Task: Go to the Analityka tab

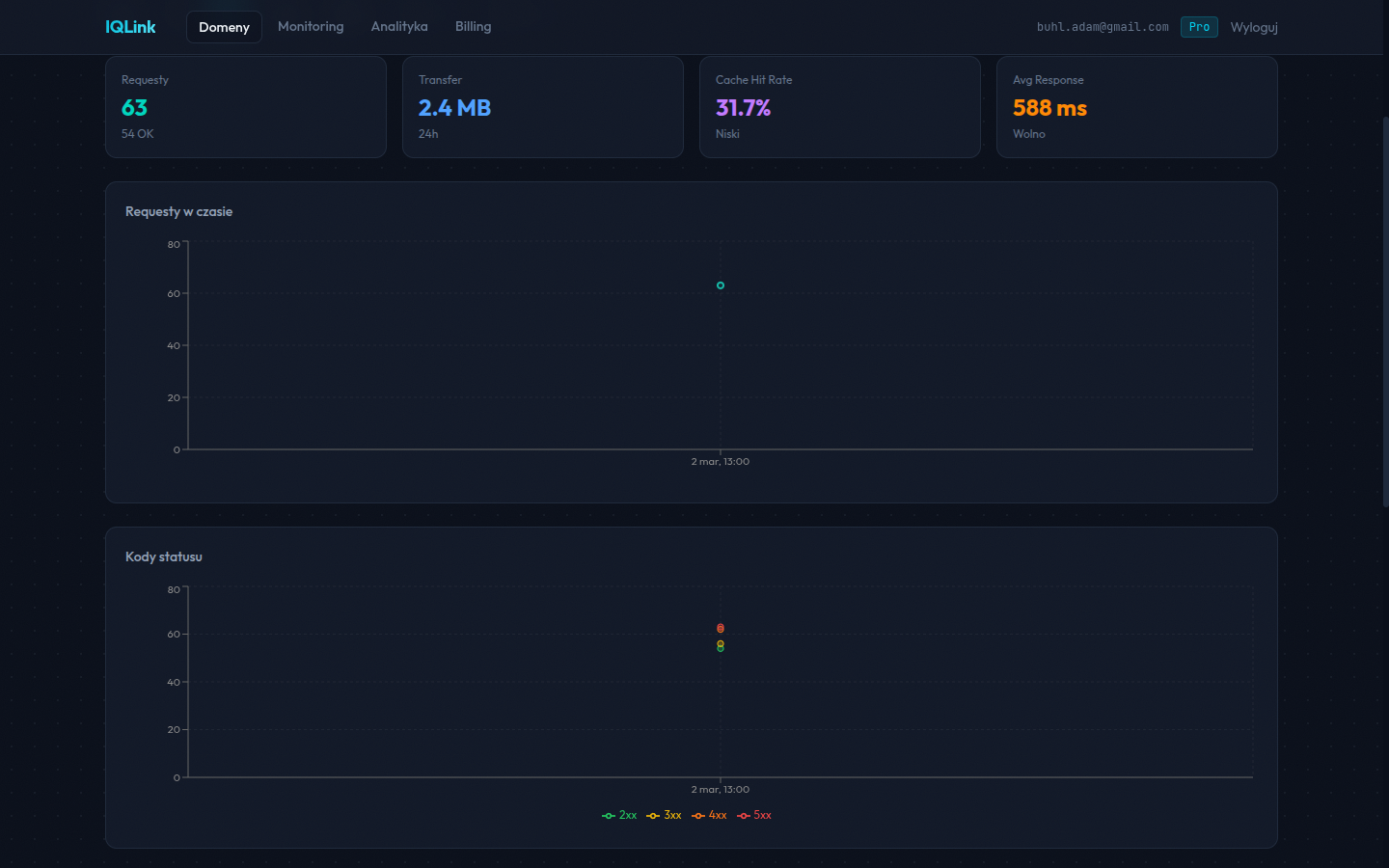Action: click(x=399, y=27)
